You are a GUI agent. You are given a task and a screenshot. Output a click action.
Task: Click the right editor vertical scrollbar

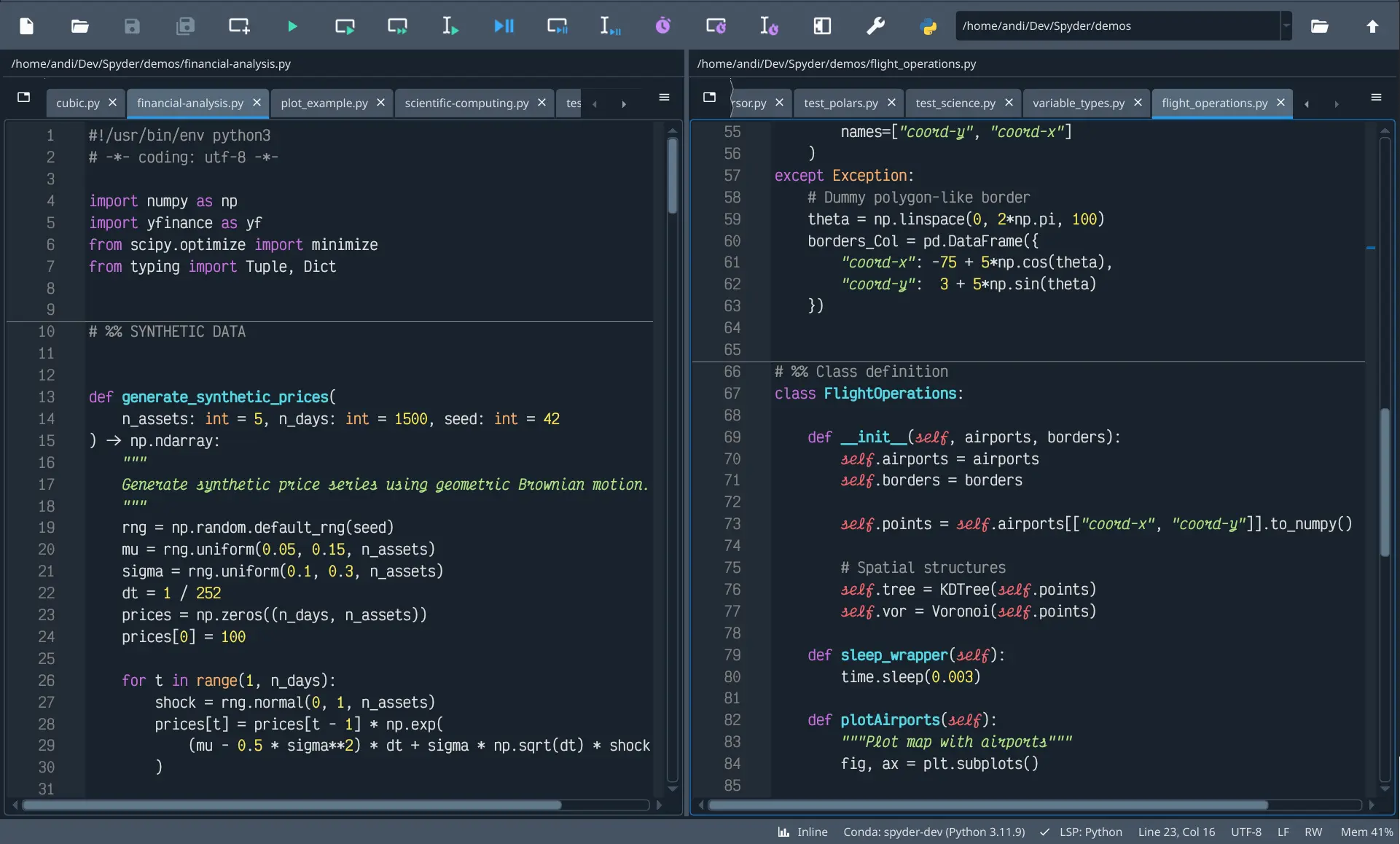(x=1384, y=482)
